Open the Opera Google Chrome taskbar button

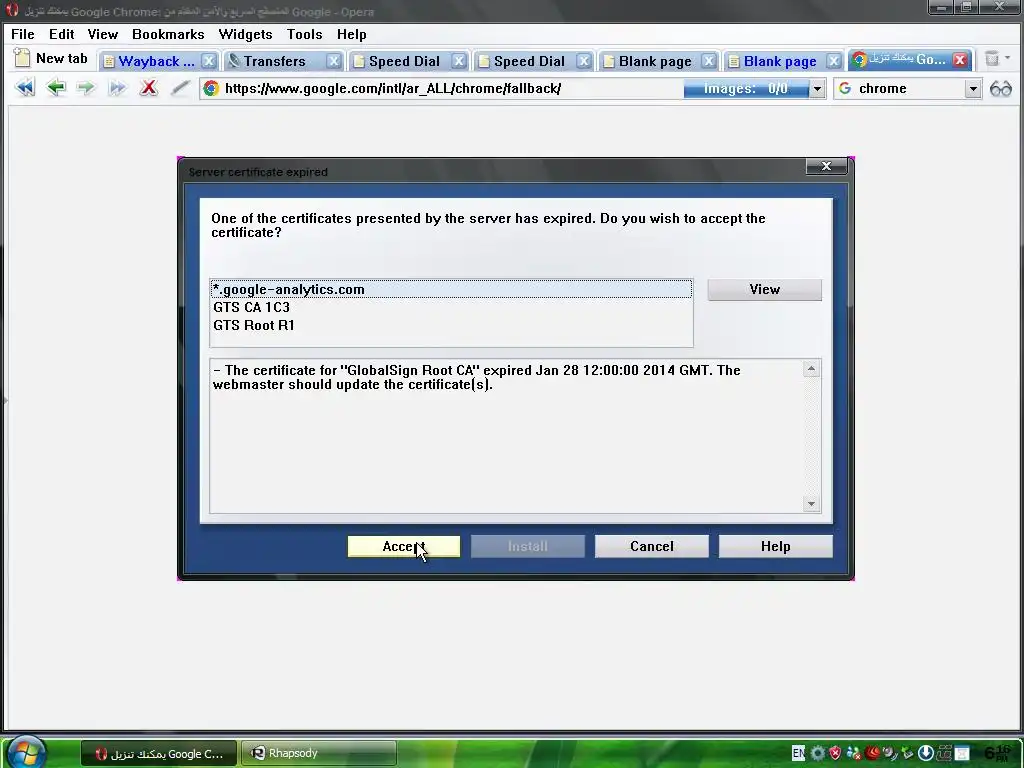(159, 753)
